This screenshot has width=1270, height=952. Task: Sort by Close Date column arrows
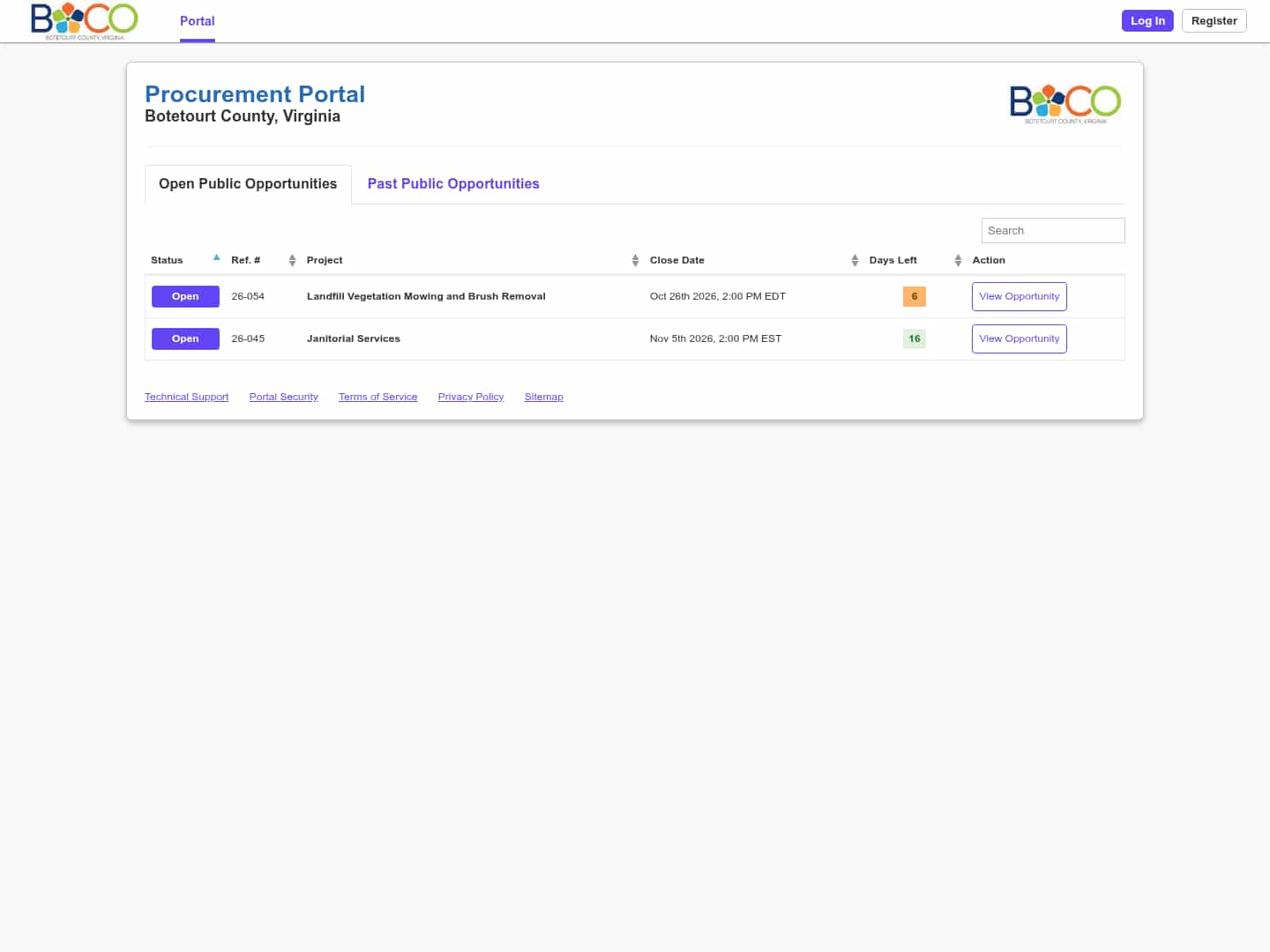(x=855, y=260)
